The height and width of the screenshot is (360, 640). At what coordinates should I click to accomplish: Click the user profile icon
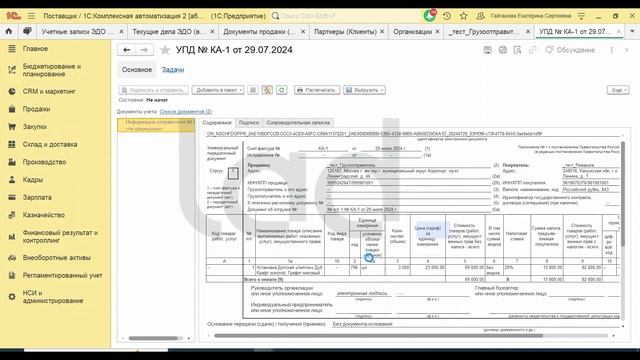(480, 16)
